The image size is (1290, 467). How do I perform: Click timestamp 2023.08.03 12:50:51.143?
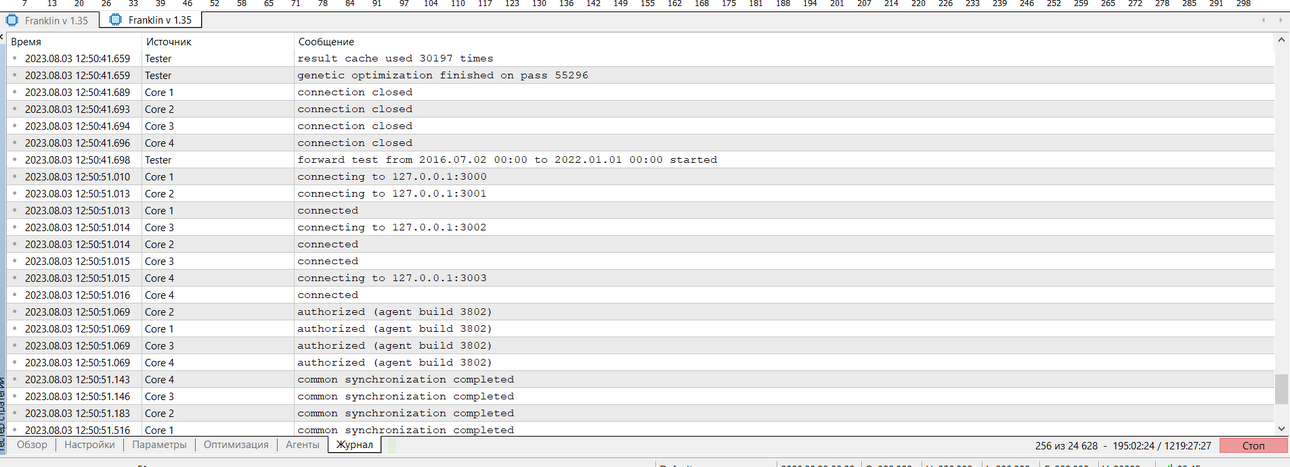(77, 380)
